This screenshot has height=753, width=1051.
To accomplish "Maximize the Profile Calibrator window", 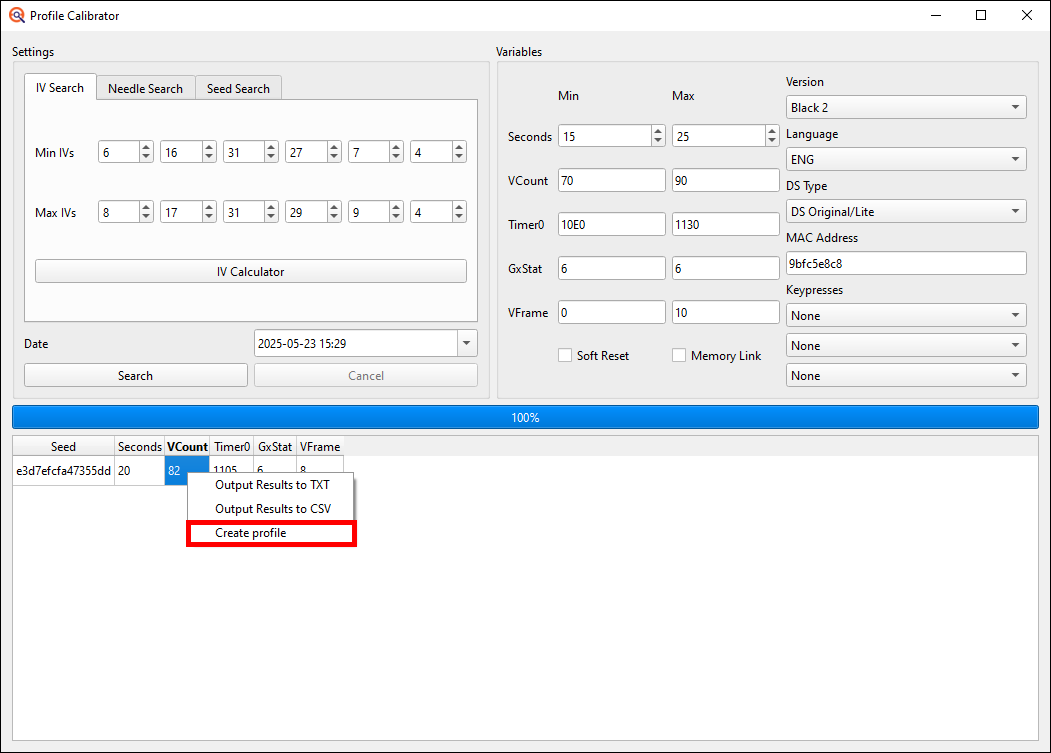I will (981, 15).
